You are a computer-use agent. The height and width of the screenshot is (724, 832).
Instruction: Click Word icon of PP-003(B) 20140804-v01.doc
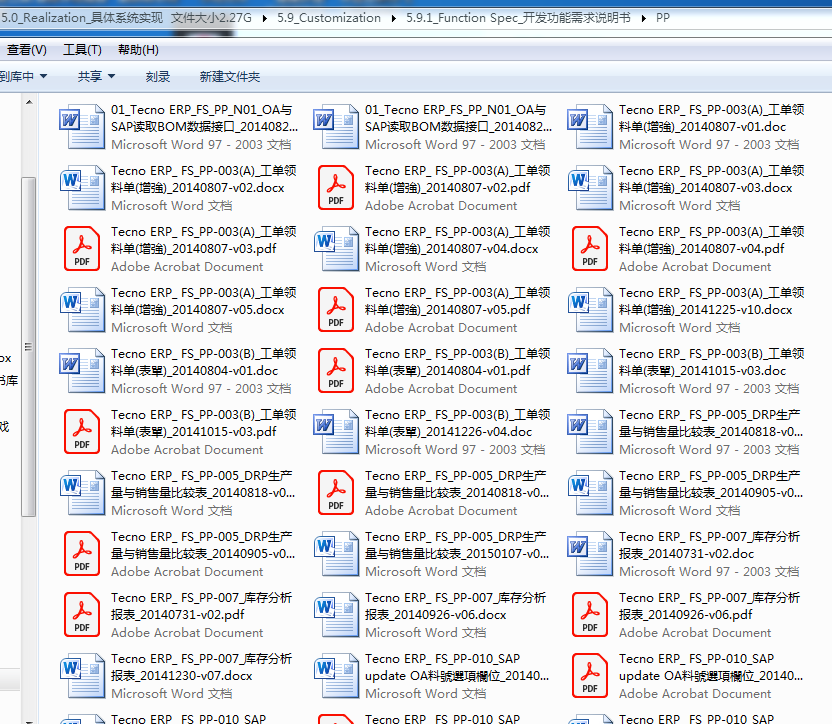click(82, 370)
